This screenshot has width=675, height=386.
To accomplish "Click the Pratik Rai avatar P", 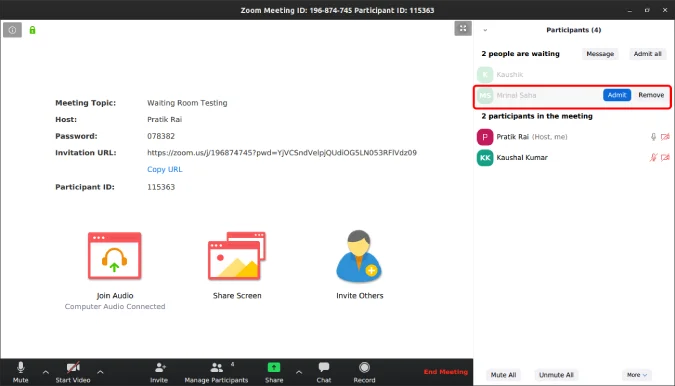I will 485,137.
